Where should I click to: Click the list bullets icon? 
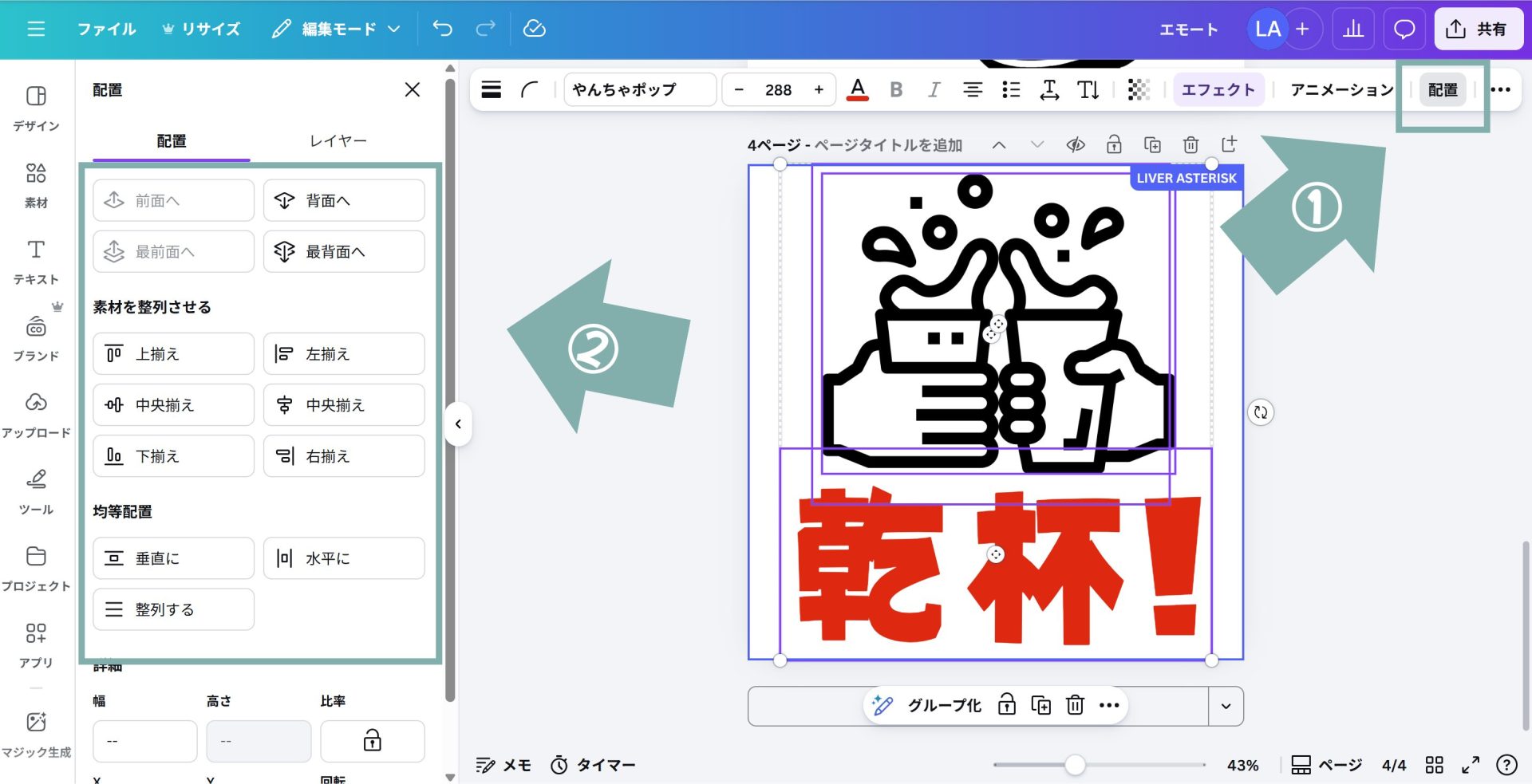pyautogui.click(x=1011, y=89)
